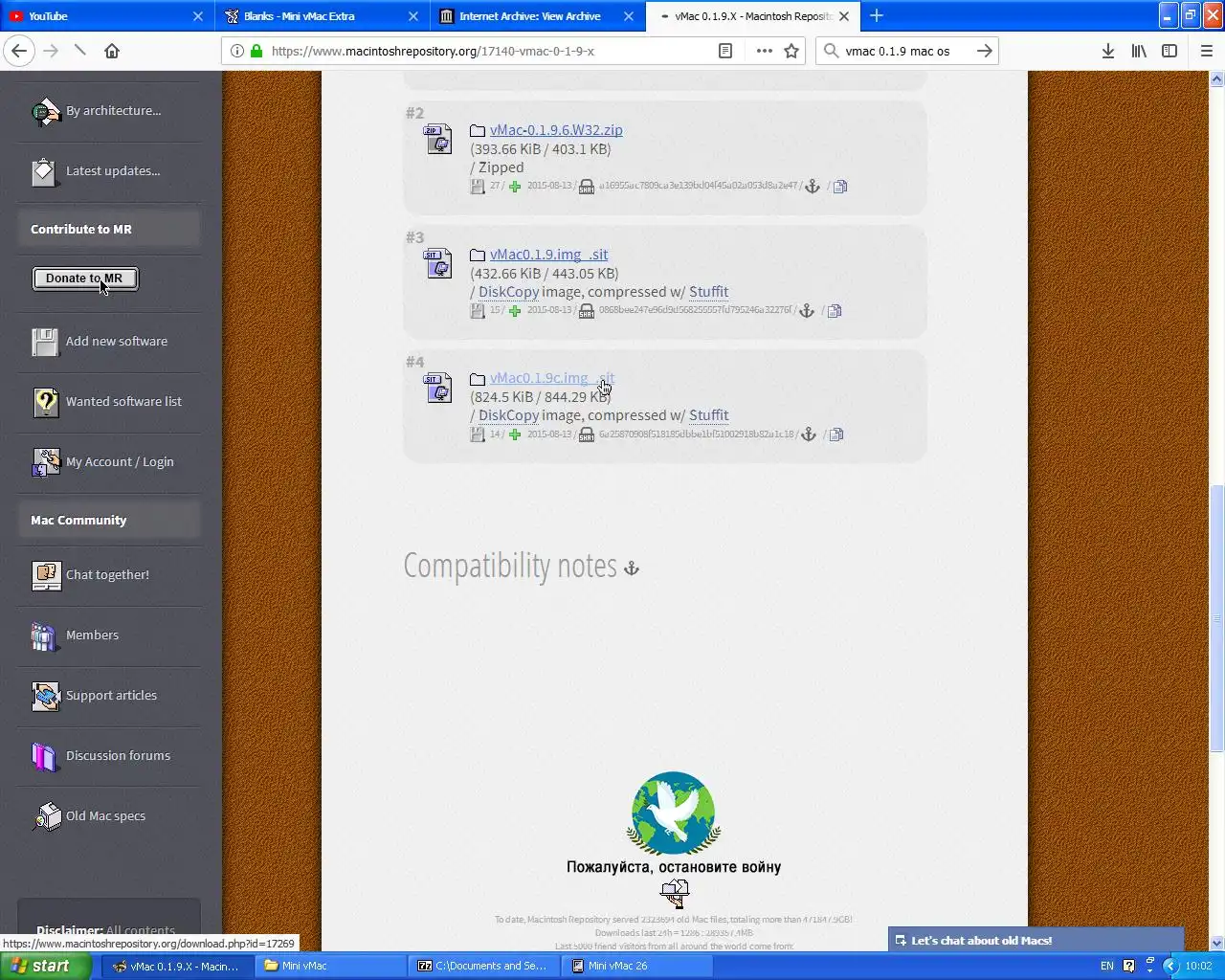Viewport: 1225px width, 980px height.
Task: Toggle the Firefox sidebars icon
Action: click(x=1169, y=51)
